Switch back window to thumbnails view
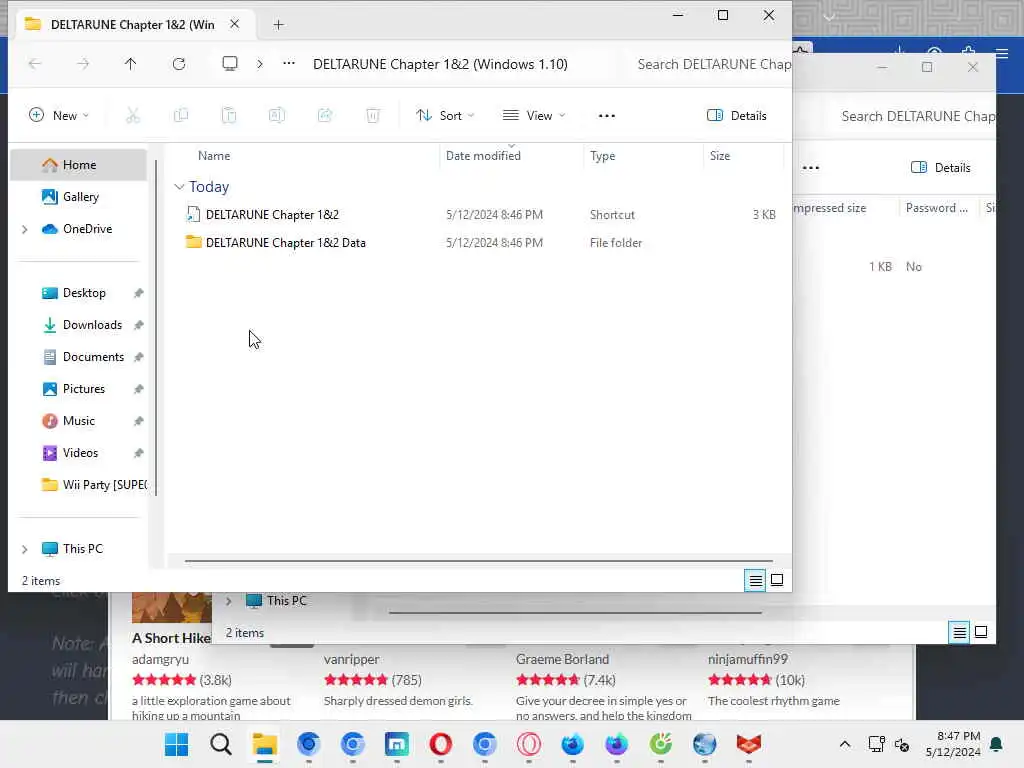The width and height of the screenshot is (1024, 768). [x=981, y=632]
